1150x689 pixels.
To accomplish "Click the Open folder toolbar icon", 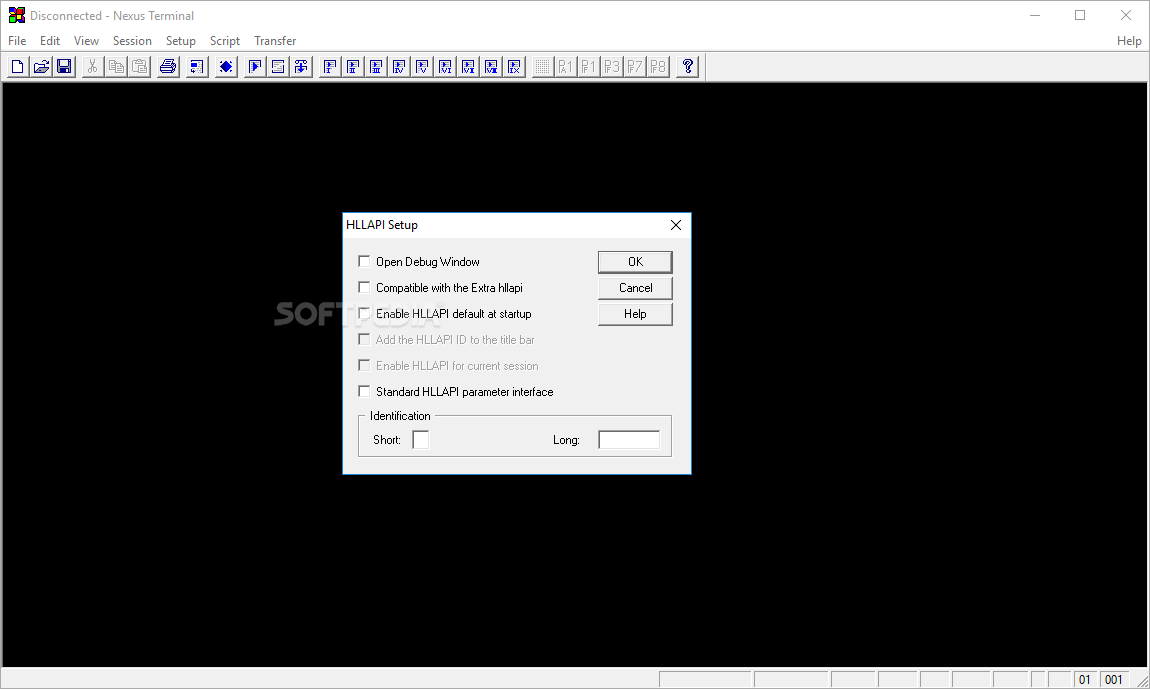I will coord(41,67).
